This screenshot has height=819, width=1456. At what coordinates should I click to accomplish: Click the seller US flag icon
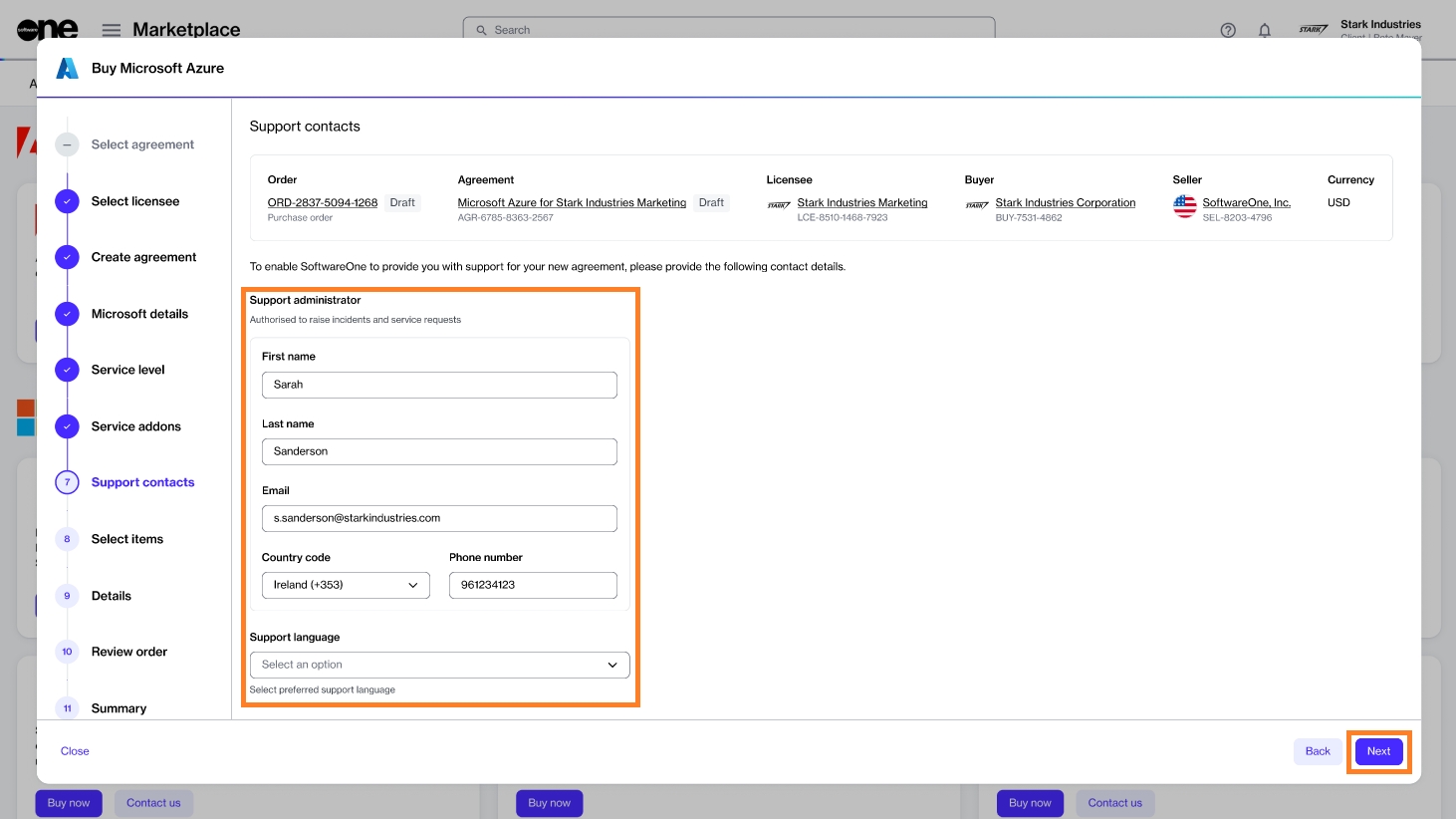point(1184,206)
